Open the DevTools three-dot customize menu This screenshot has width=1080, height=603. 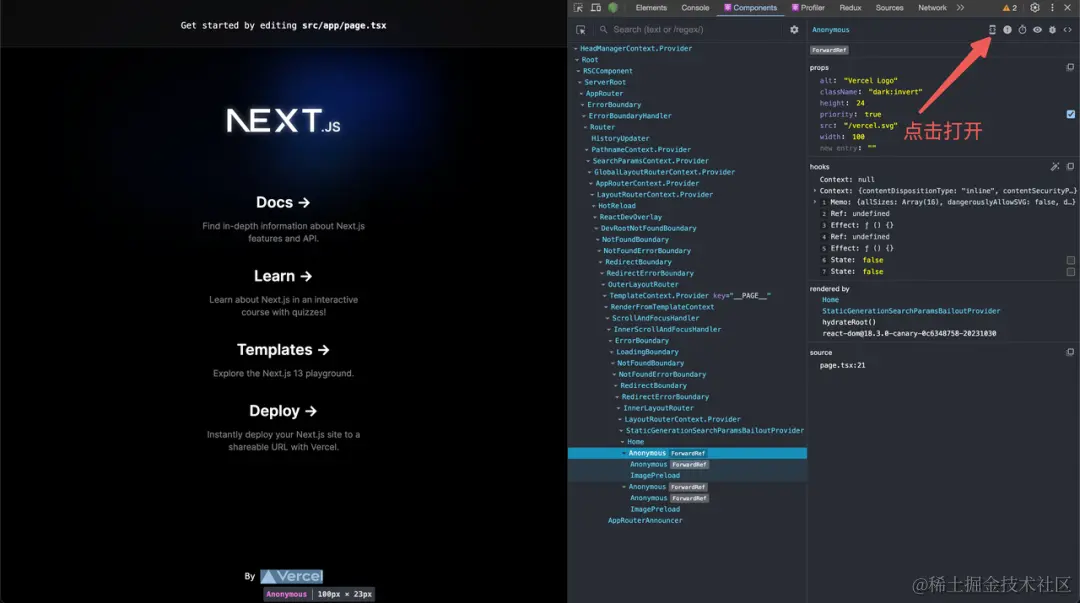coord(1052,8)
